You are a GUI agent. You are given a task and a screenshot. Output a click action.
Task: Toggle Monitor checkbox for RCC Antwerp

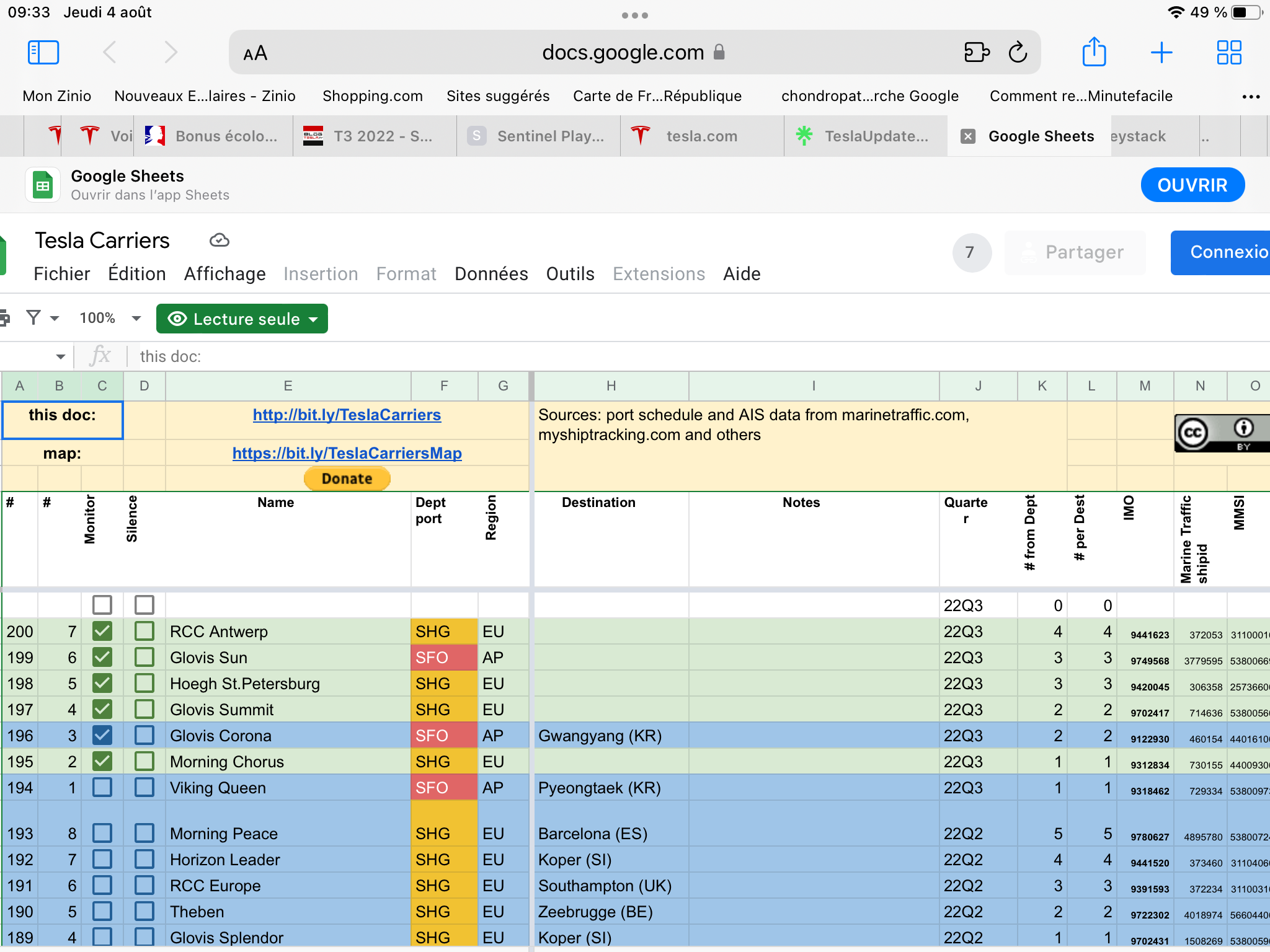coord(102,632)
